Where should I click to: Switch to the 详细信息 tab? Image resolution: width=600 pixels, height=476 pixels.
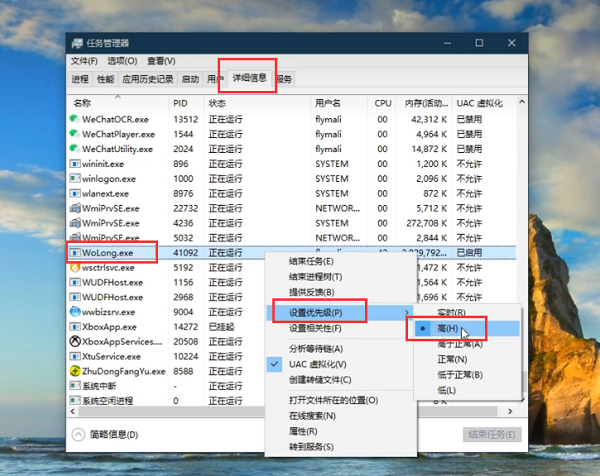pos(249,78)
